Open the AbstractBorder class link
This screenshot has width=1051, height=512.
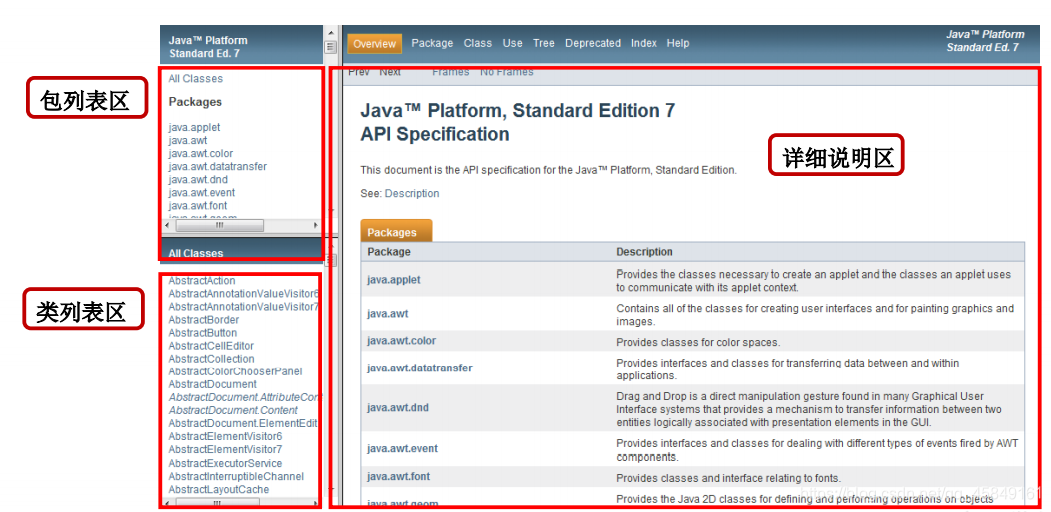tap(204, 320)
